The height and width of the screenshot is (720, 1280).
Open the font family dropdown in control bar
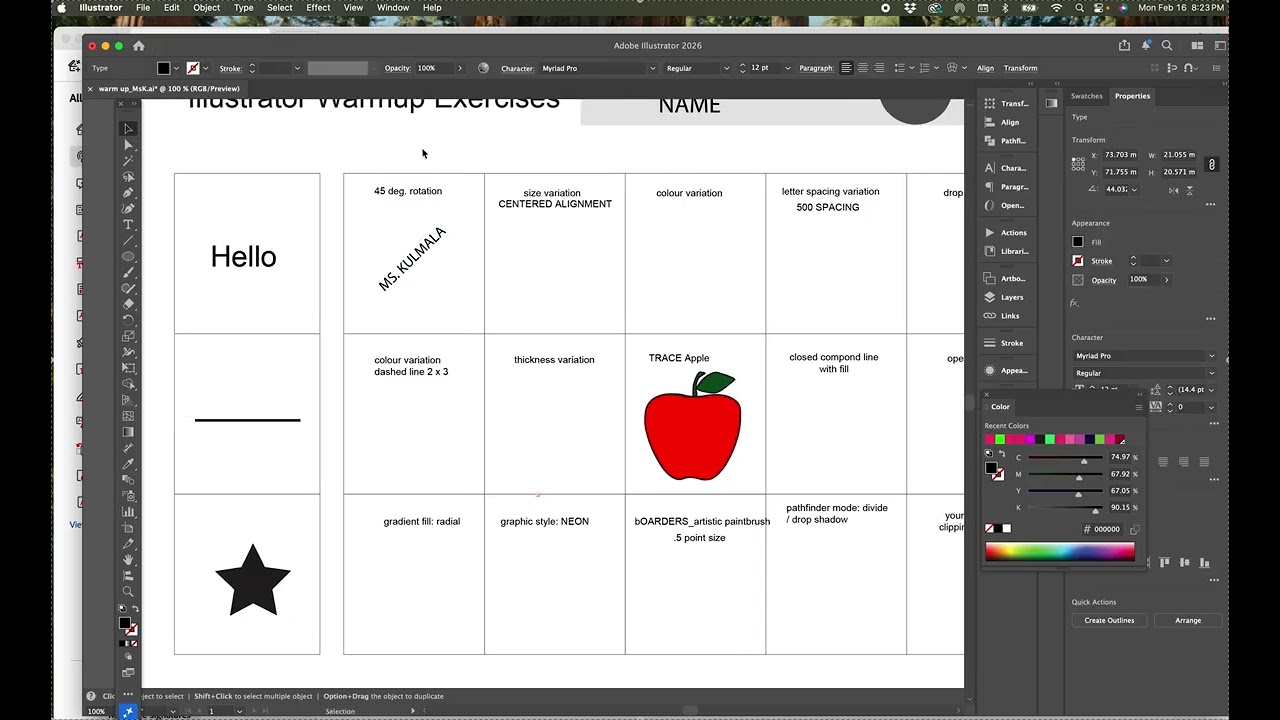pos(652,68)
